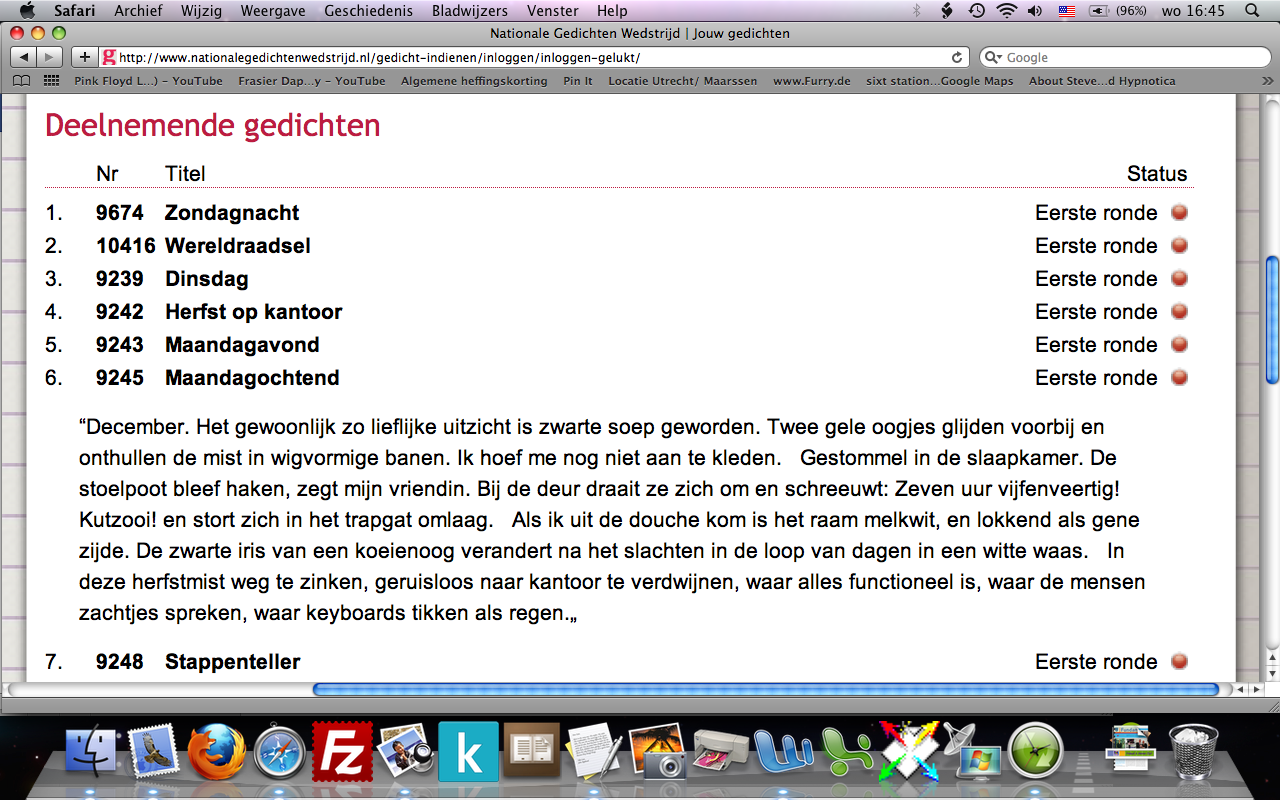The image size is (1280, 800).
Task: Open the Algemene heffingskorting bookmark
Action: (474, 81)
